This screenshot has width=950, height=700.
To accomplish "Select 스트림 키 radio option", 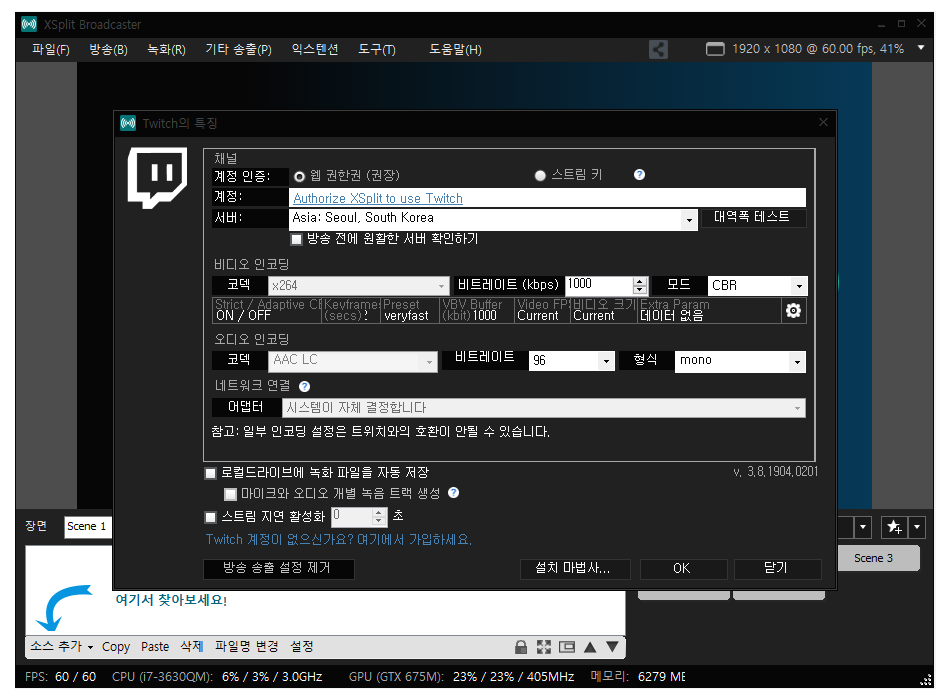I will point(540,176).
